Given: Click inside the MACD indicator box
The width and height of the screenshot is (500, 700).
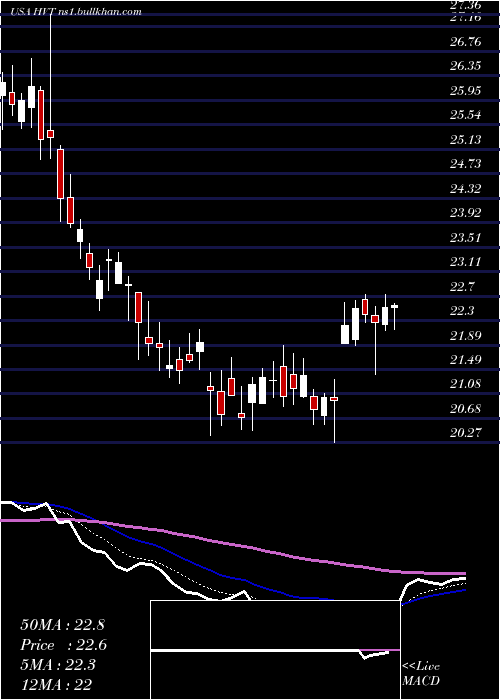Looking at the screenshot, I should click(x=275, y=650).
